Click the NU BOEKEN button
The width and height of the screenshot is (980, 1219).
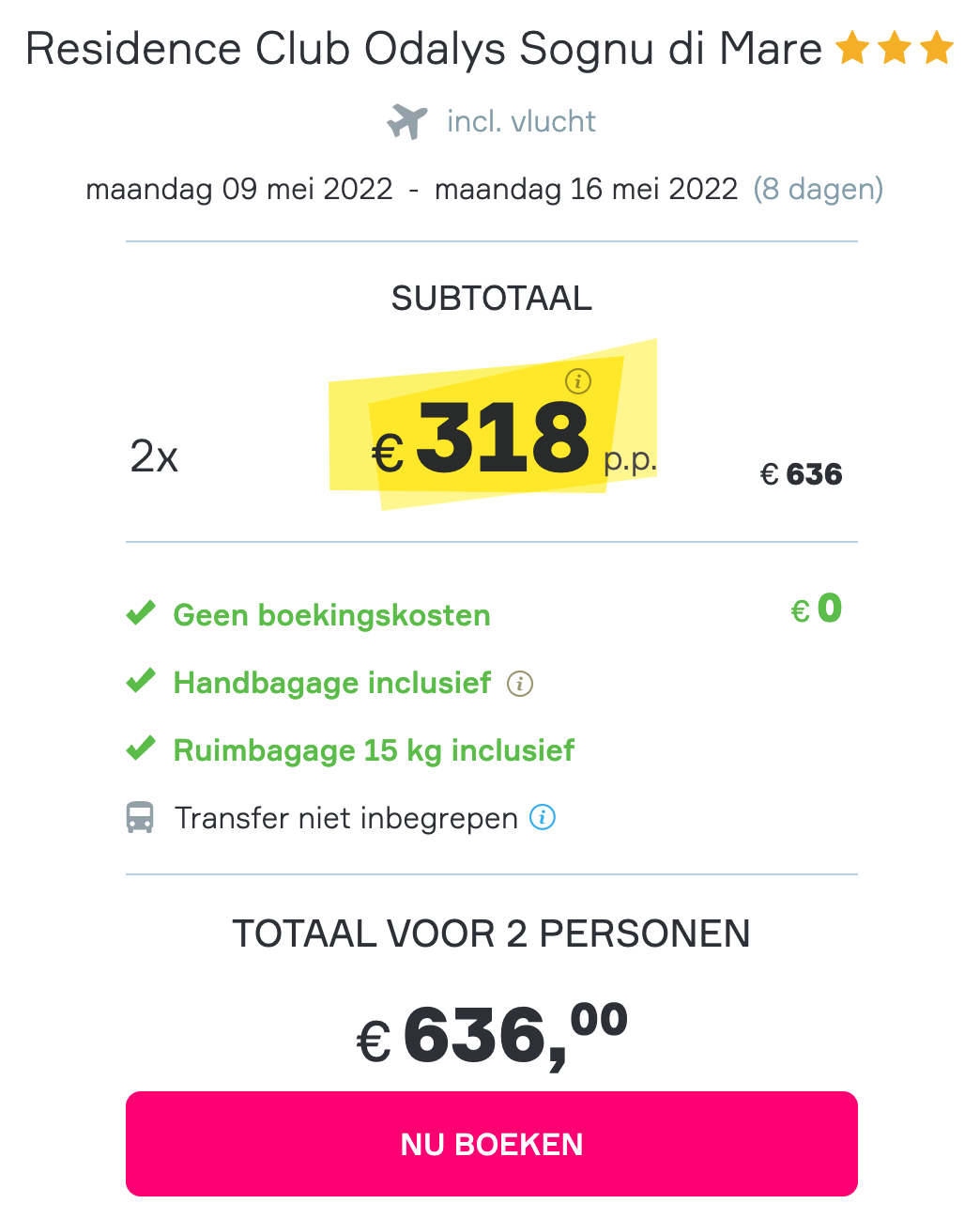tap(492, 1144)
